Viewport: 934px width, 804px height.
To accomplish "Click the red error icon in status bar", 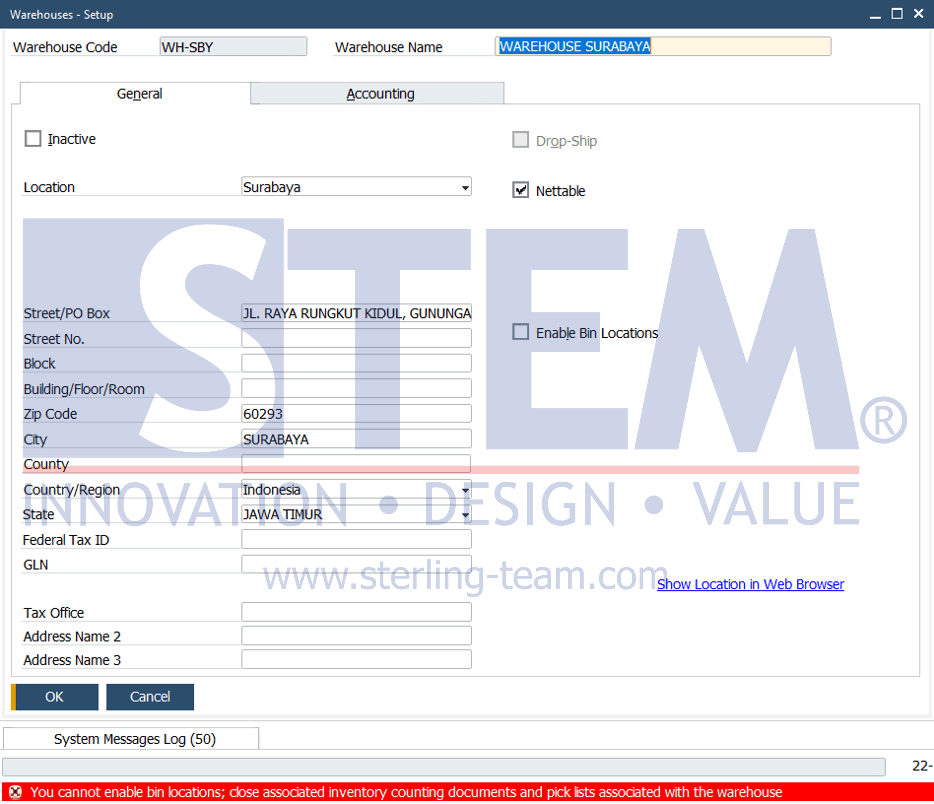I will [x=15, y=792].
